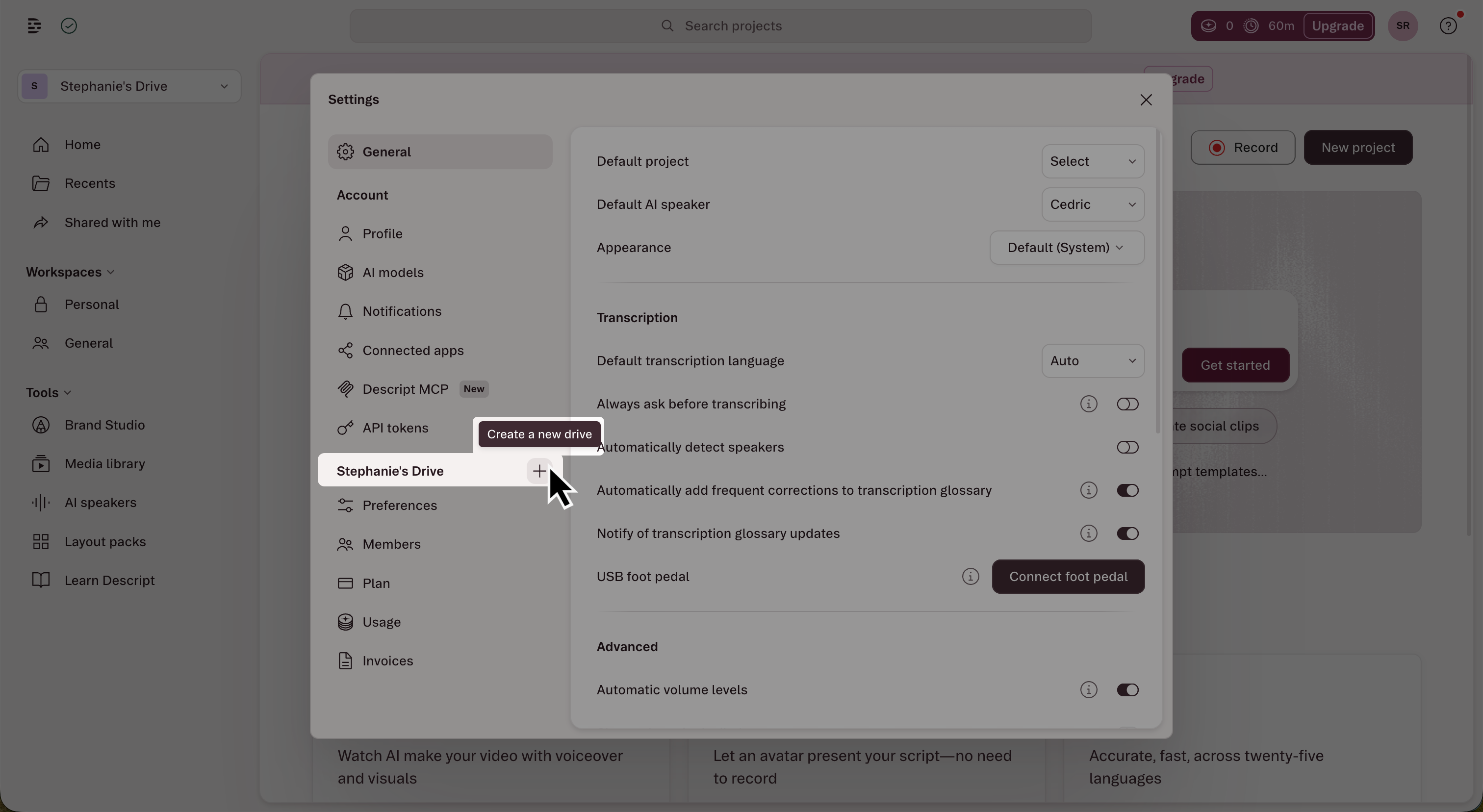1483x812 pixels.
Task: Open Brand Studio tool
Action: click(x=129, y=425)
